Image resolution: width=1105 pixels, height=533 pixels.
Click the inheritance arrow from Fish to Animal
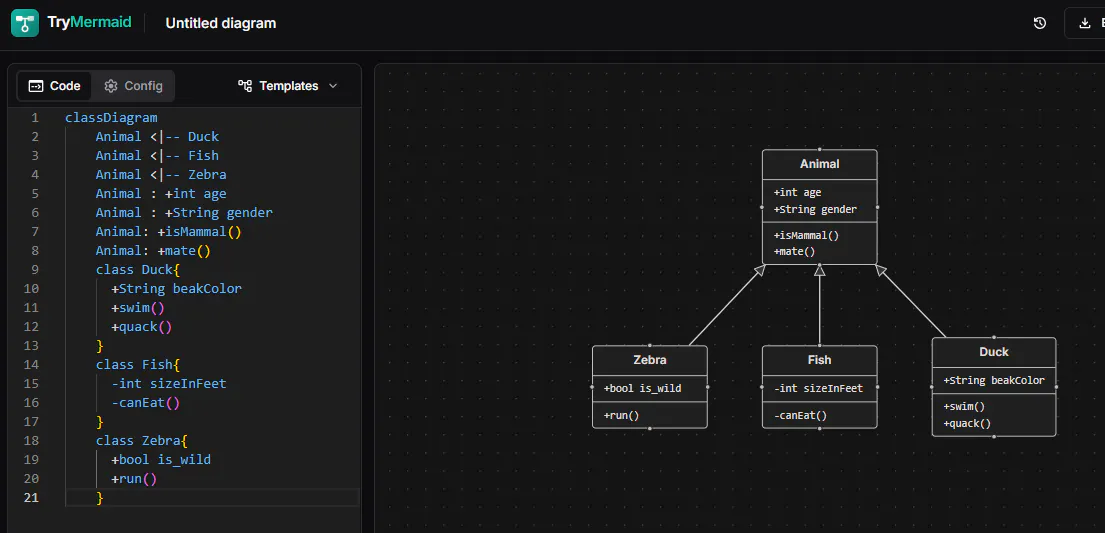(x=820, y=305)
